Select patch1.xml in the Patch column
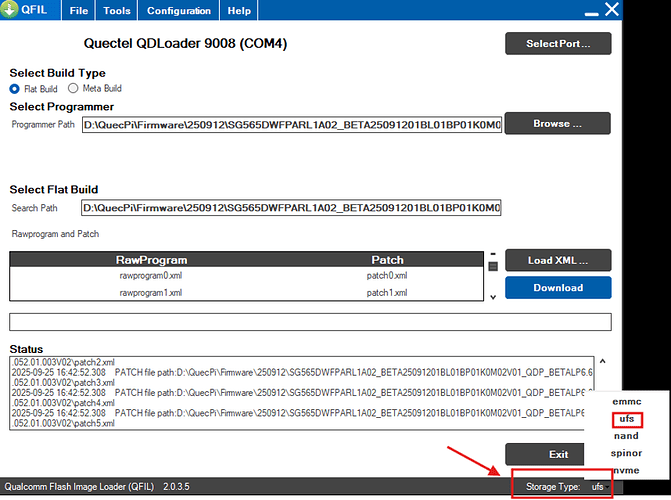 pos(387,293)
